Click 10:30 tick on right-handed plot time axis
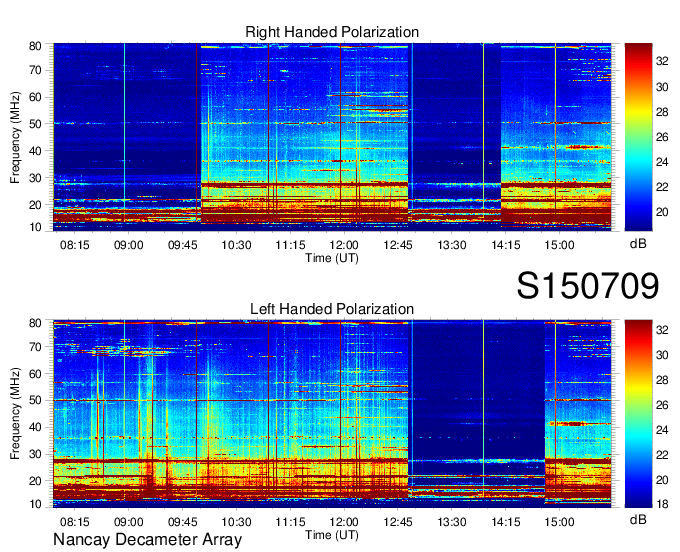This screenshot has width=680, height=552. click(236, 245)
